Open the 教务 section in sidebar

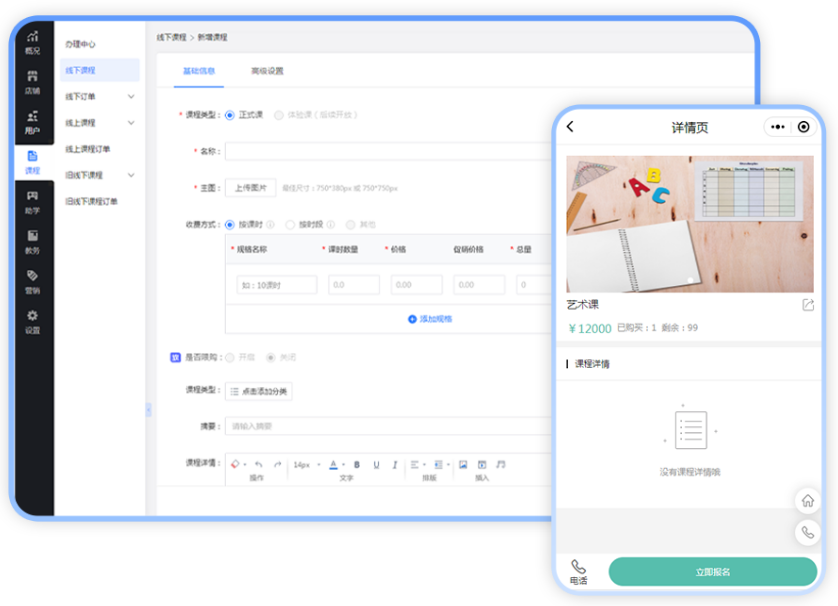coord(33,242)
